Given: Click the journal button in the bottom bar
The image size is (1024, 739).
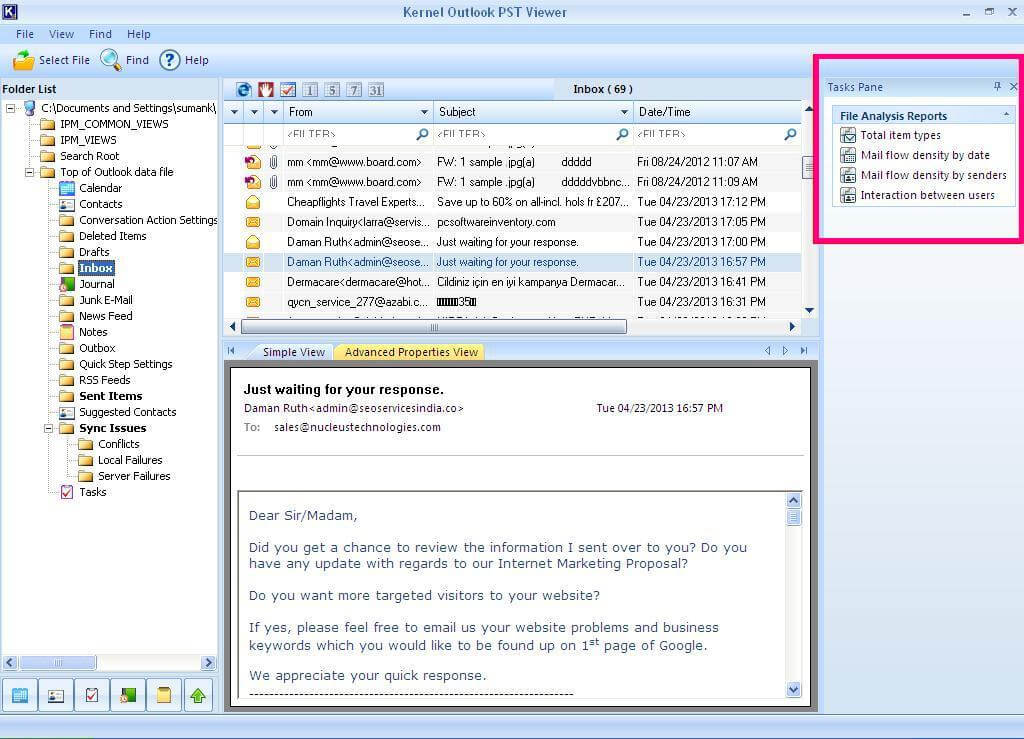Looking at the screenshot, I should coord(128,695).
